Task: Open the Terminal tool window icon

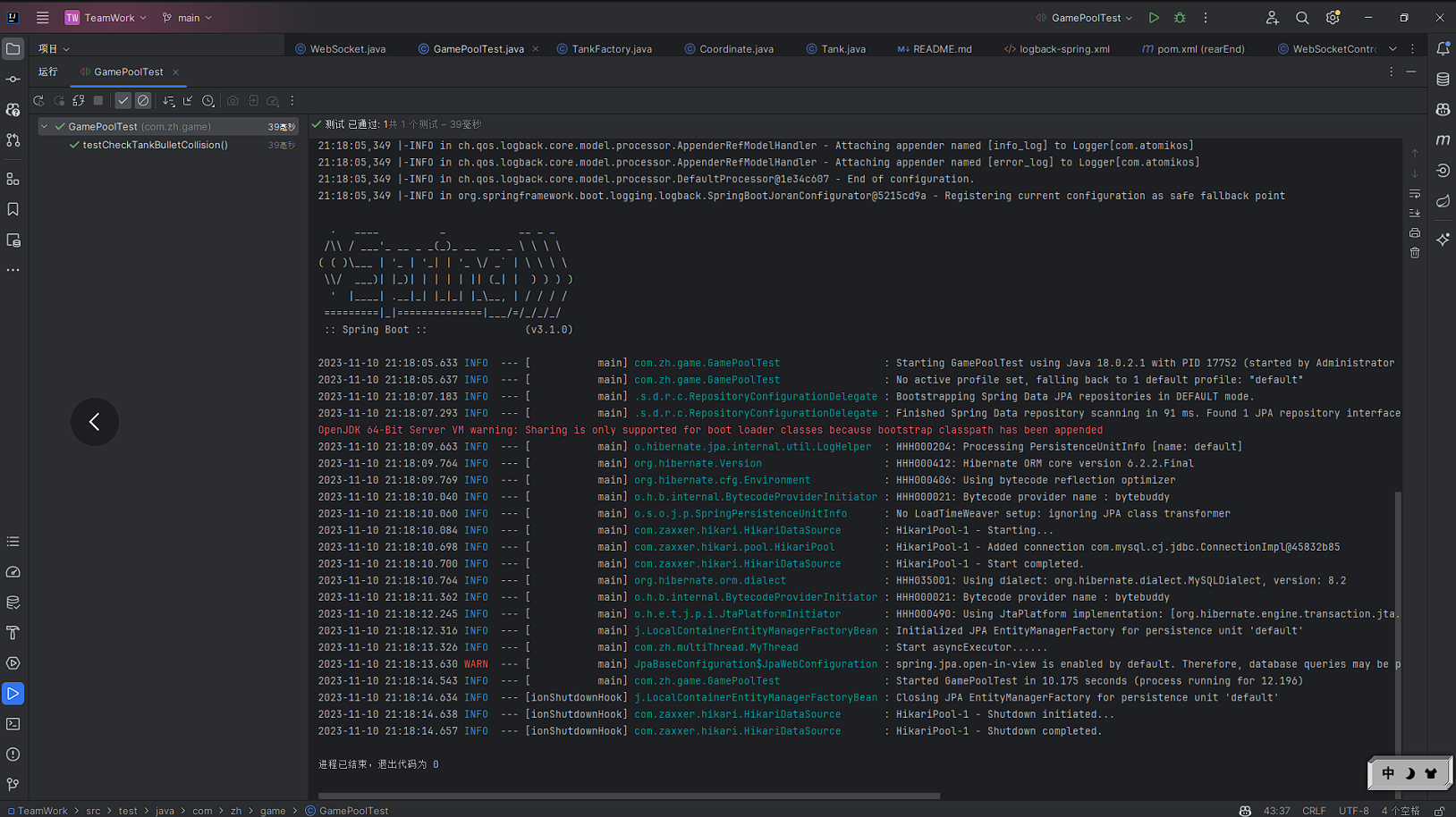Action: pyautogui.click(x=13, y=724)
